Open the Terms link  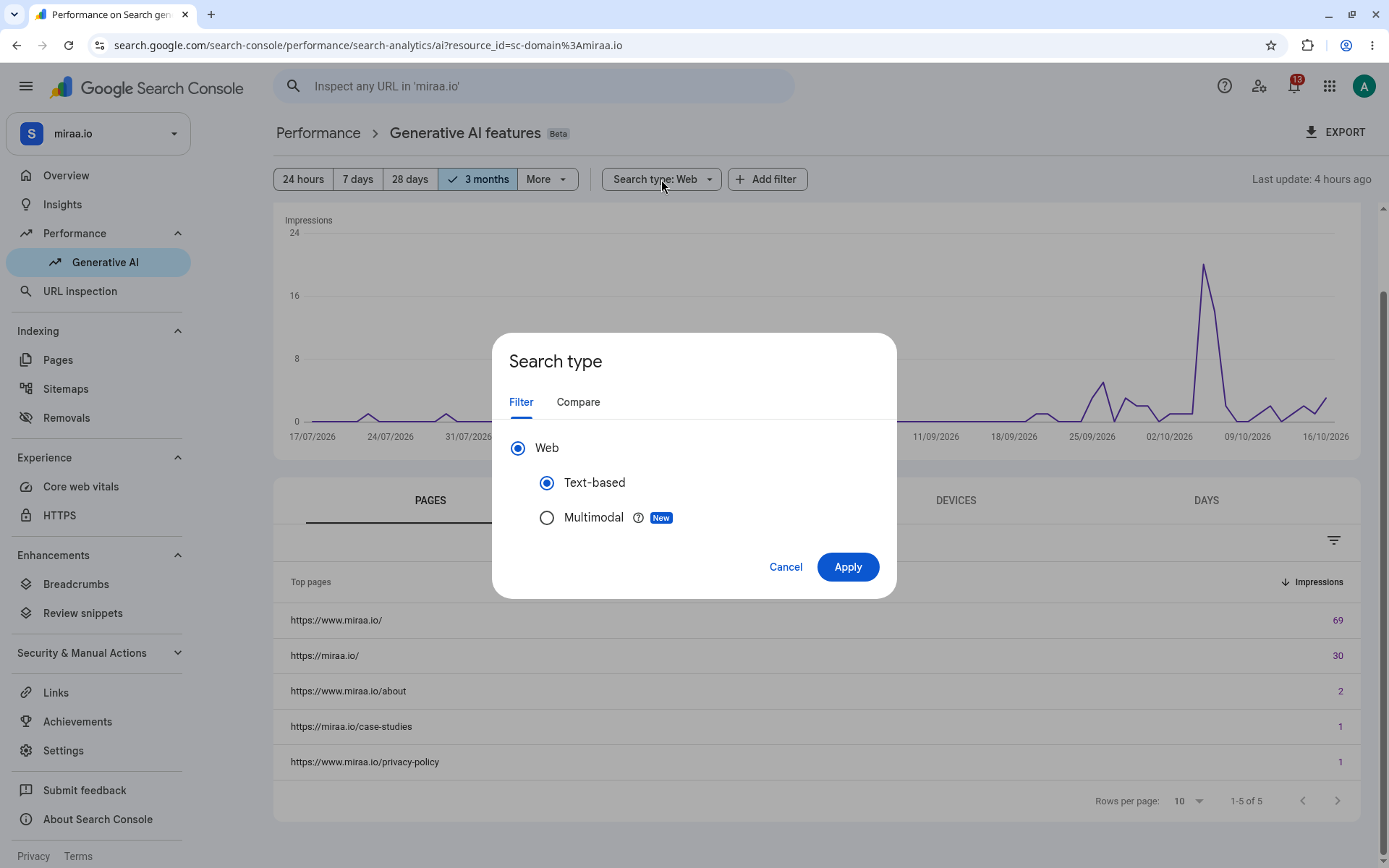point(78,856)
